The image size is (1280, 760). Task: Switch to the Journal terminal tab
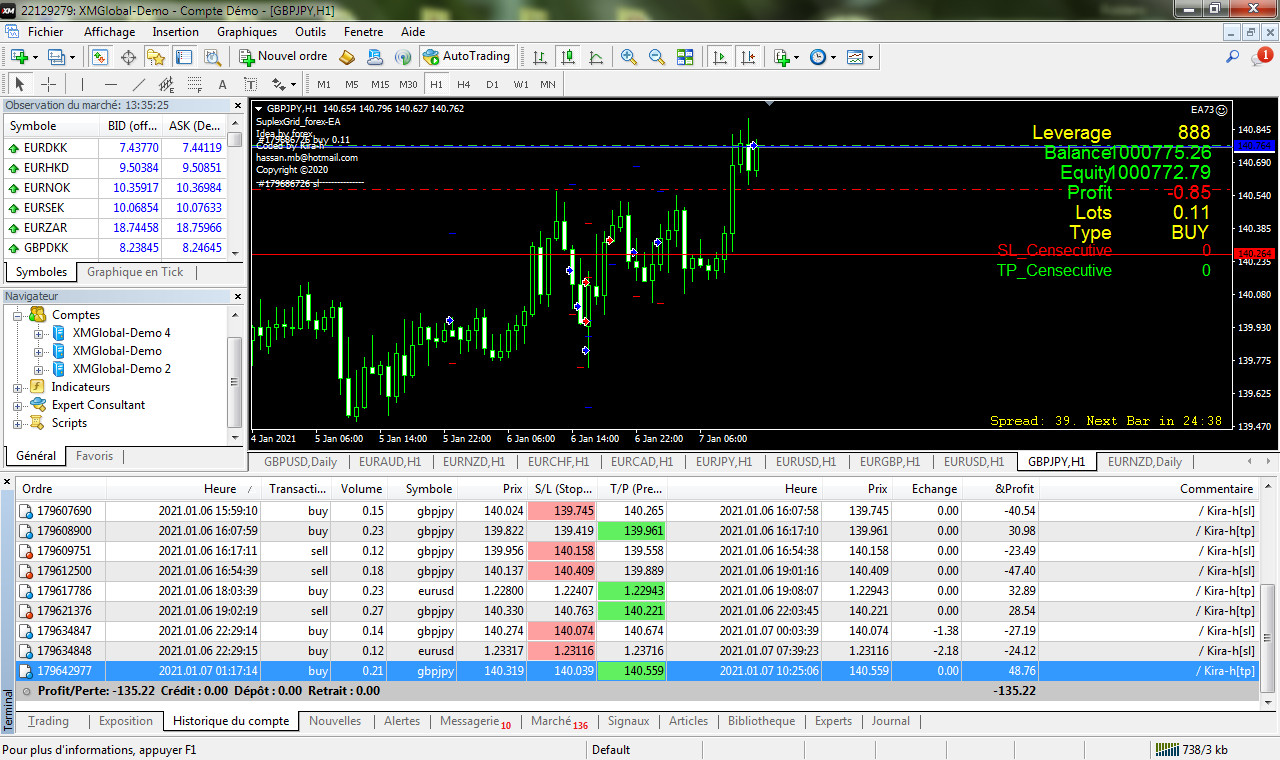[890, 721]
